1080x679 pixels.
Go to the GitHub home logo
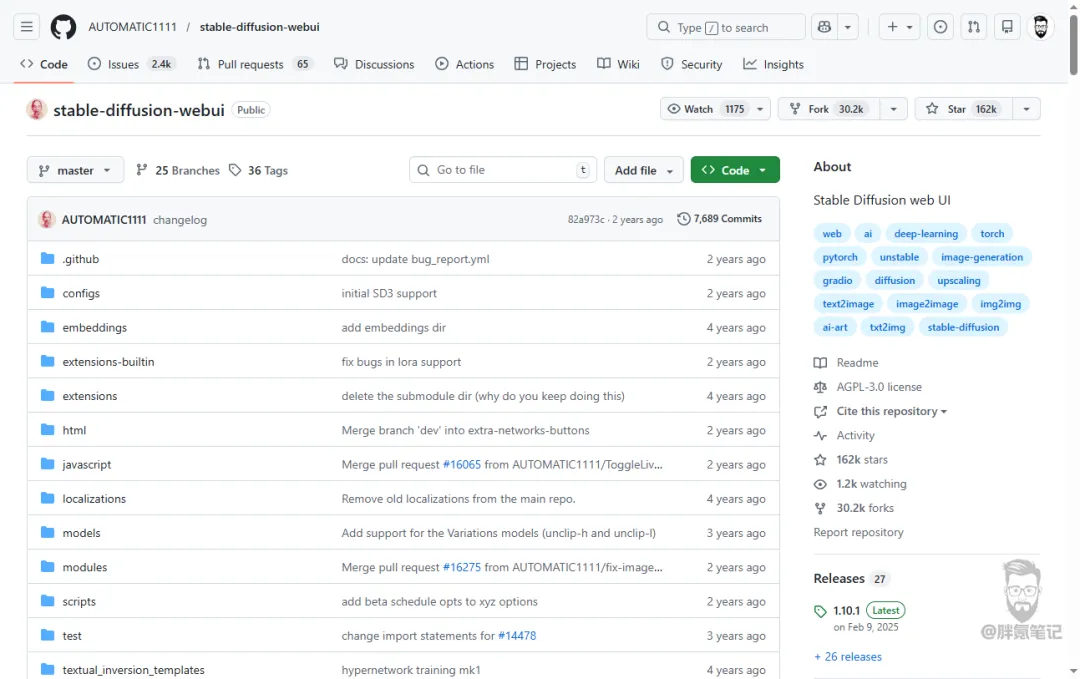63,27
